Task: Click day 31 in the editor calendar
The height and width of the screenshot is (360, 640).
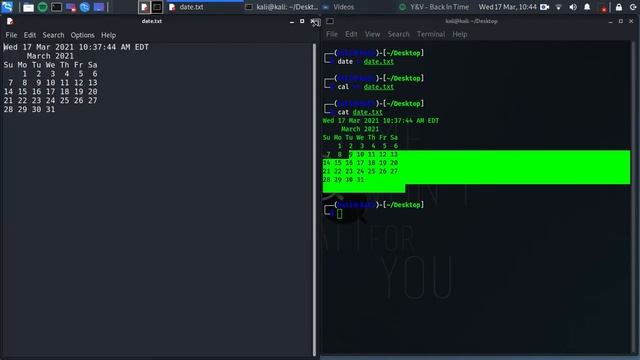Action: point(51,110)
